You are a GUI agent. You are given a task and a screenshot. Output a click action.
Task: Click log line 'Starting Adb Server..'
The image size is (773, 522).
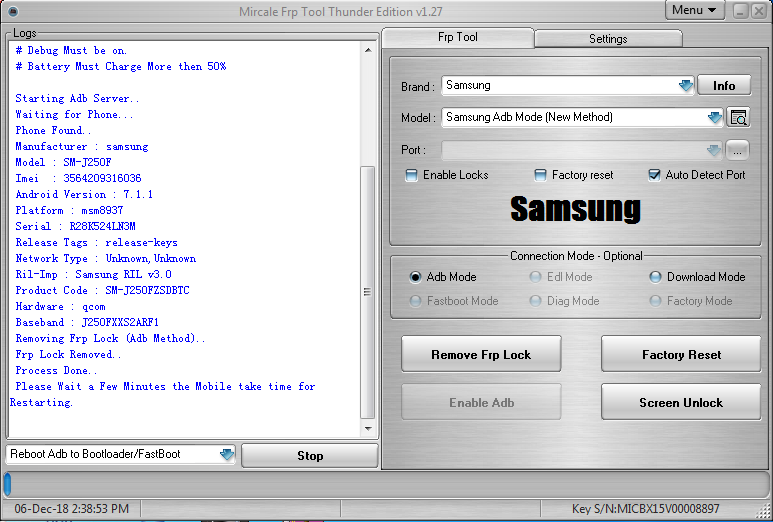click(78, 98)
